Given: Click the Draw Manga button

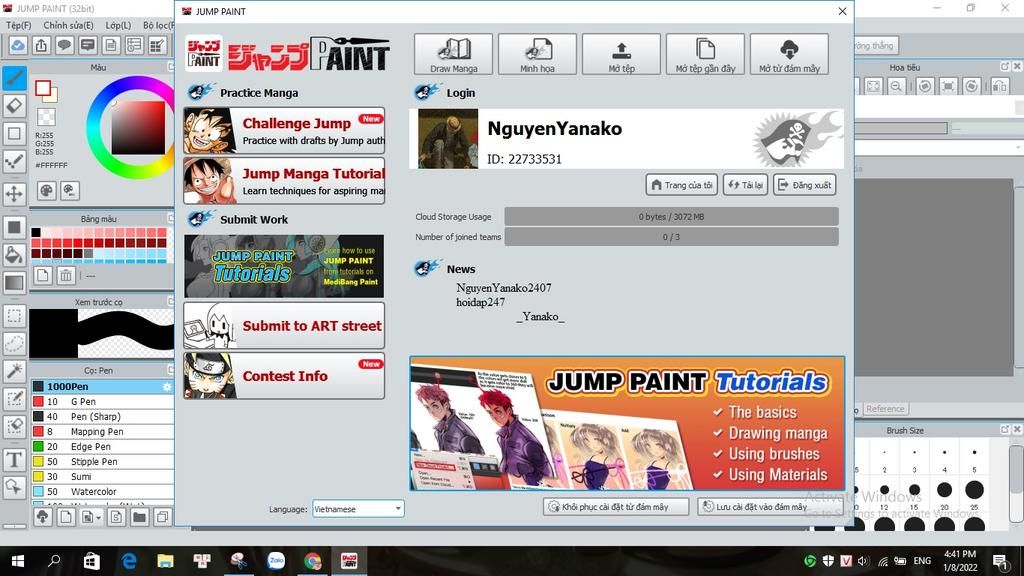Looking at the screenshot, I should click(454, 55).
